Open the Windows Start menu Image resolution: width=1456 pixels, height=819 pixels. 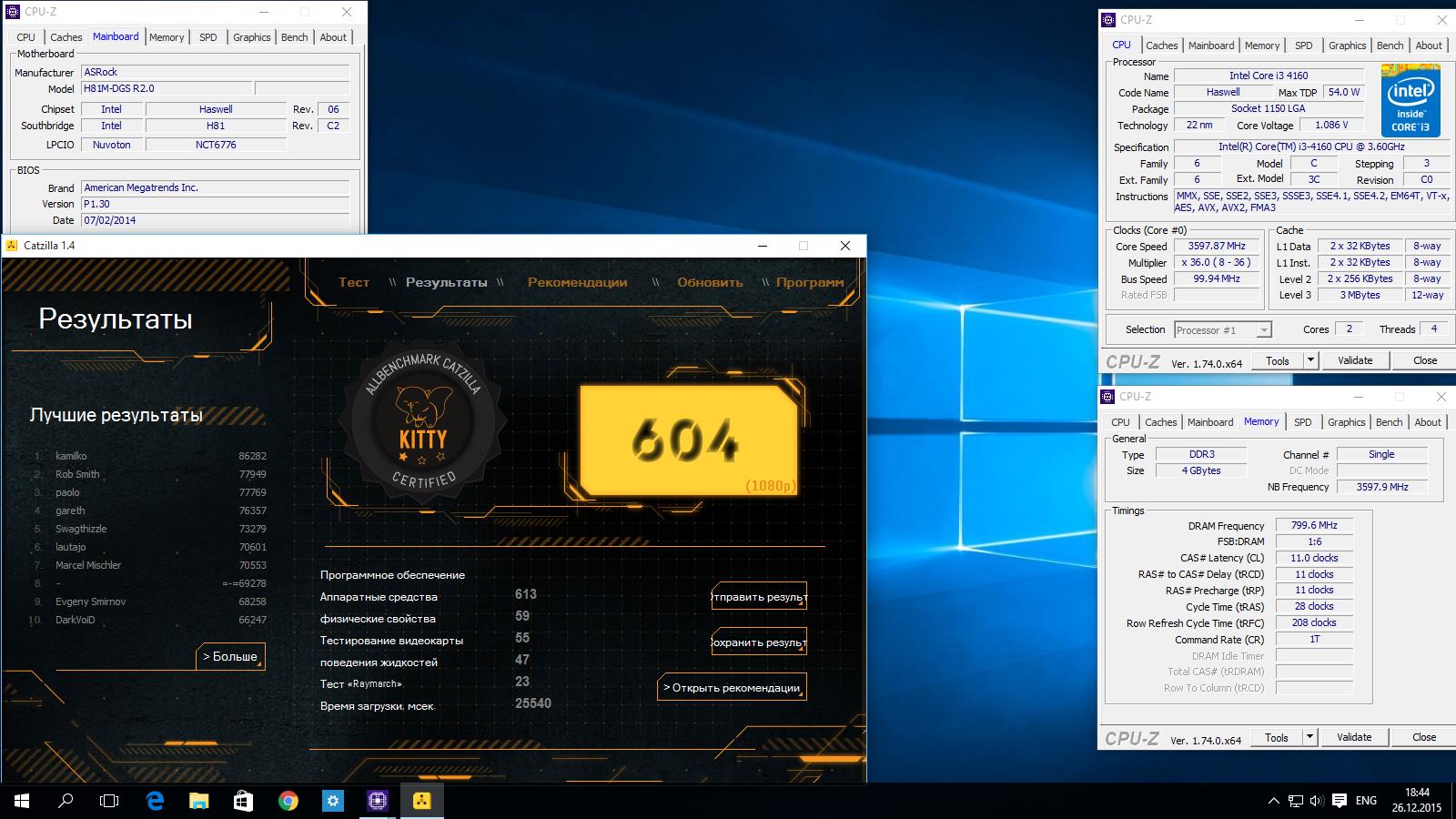22,801
